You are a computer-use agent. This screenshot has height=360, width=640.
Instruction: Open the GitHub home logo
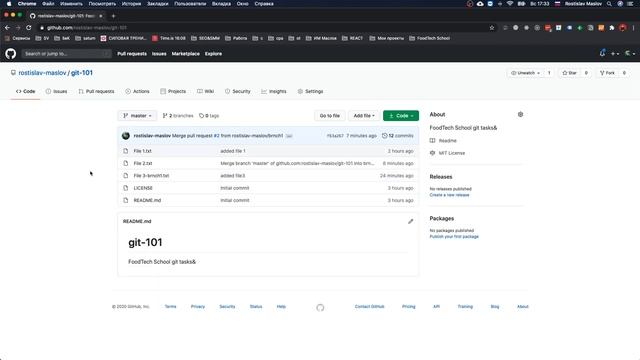click(x=11, y=53)
